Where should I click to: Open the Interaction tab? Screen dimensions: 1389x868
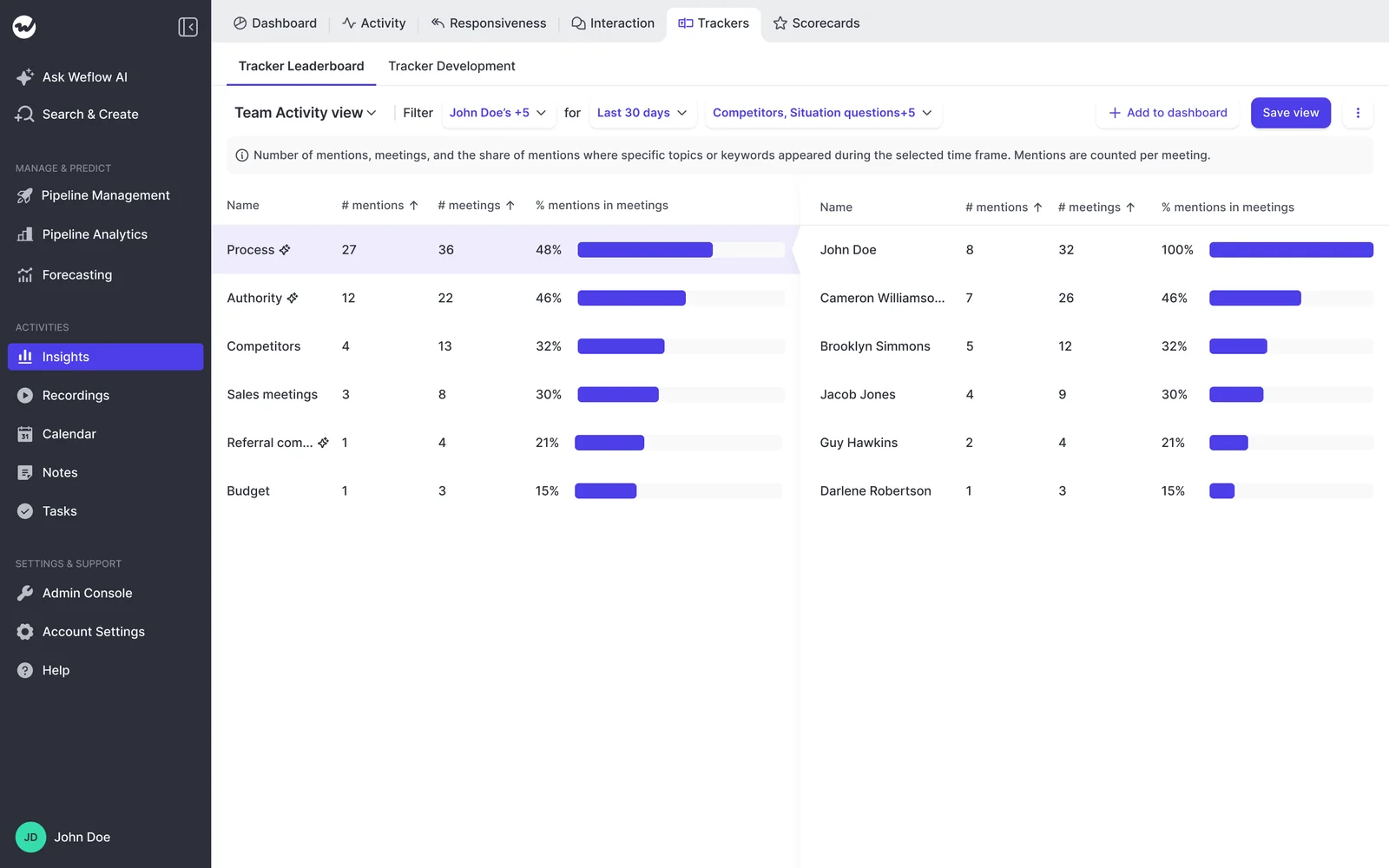tap(613, 23)
